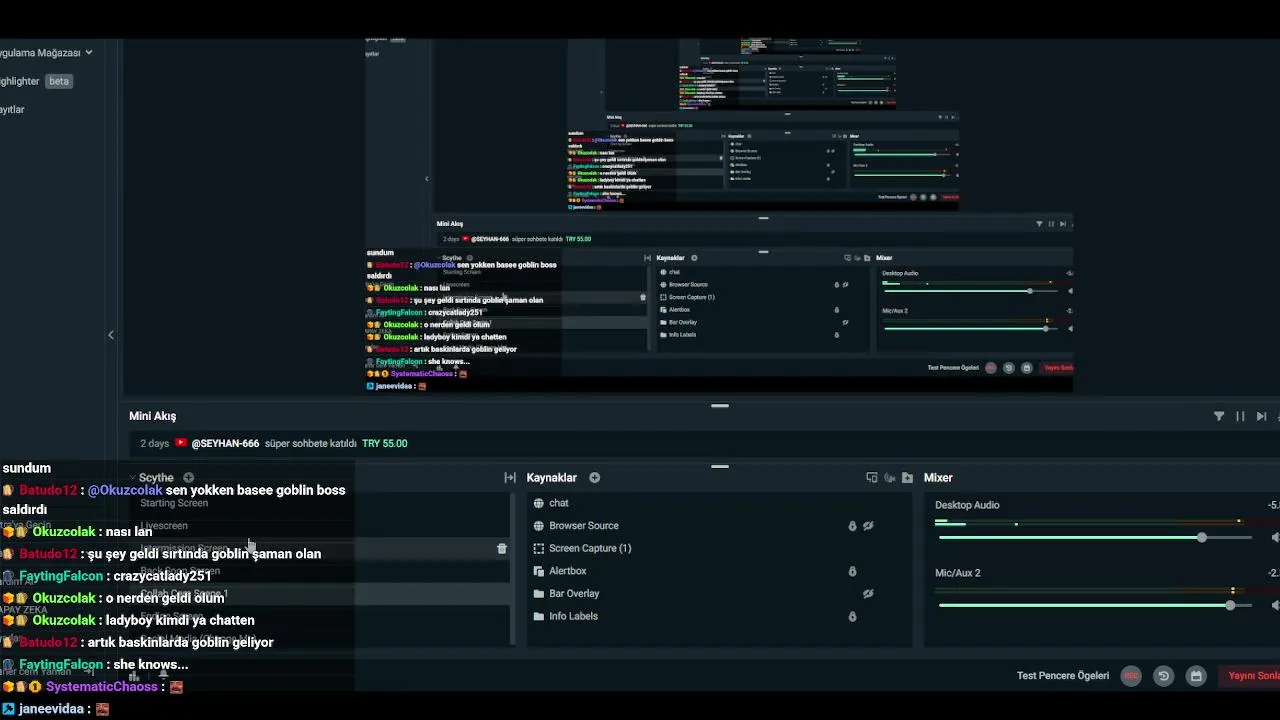1280x720 pixels.
Task: Click the audio source icon in Kaynaklar header
Action: click(889, 478)
